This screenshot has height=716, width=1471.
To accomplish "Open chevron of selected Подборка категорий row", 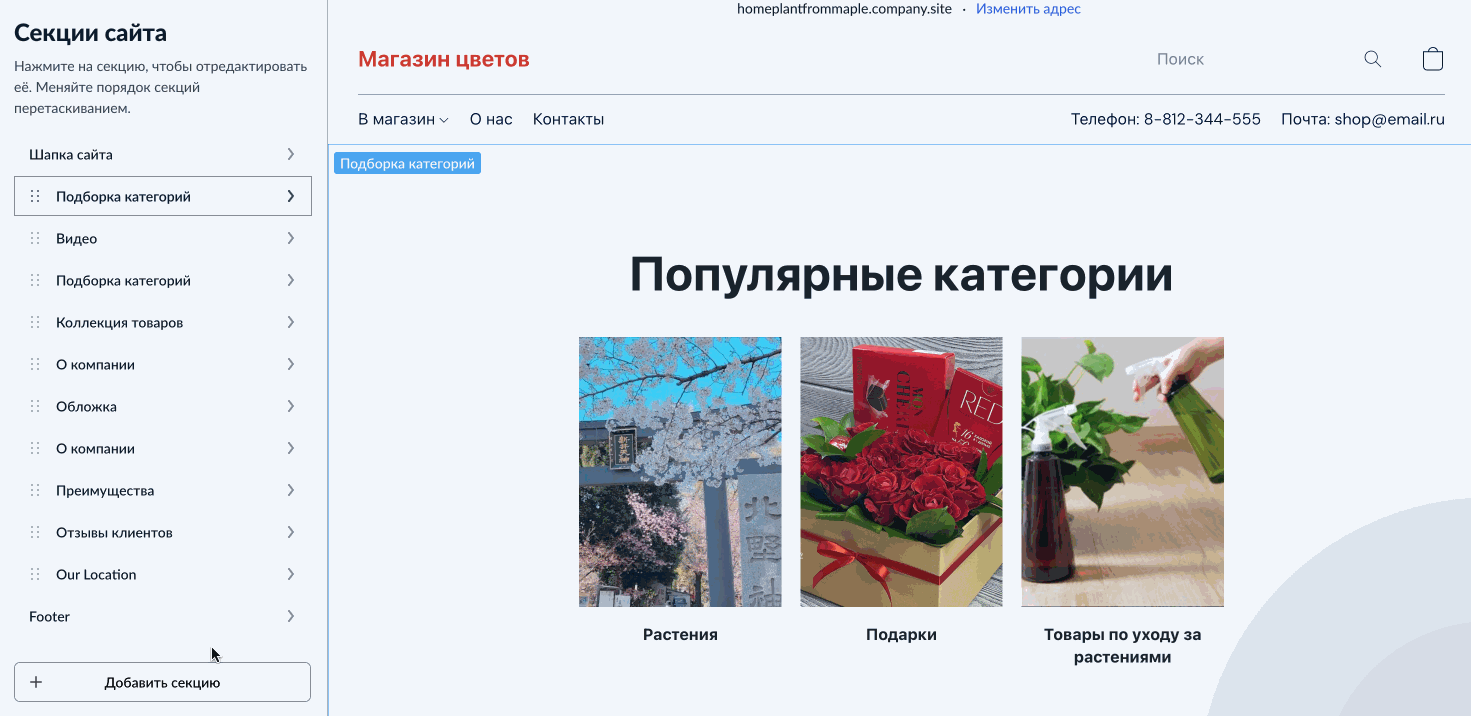I will click(291, 196).
